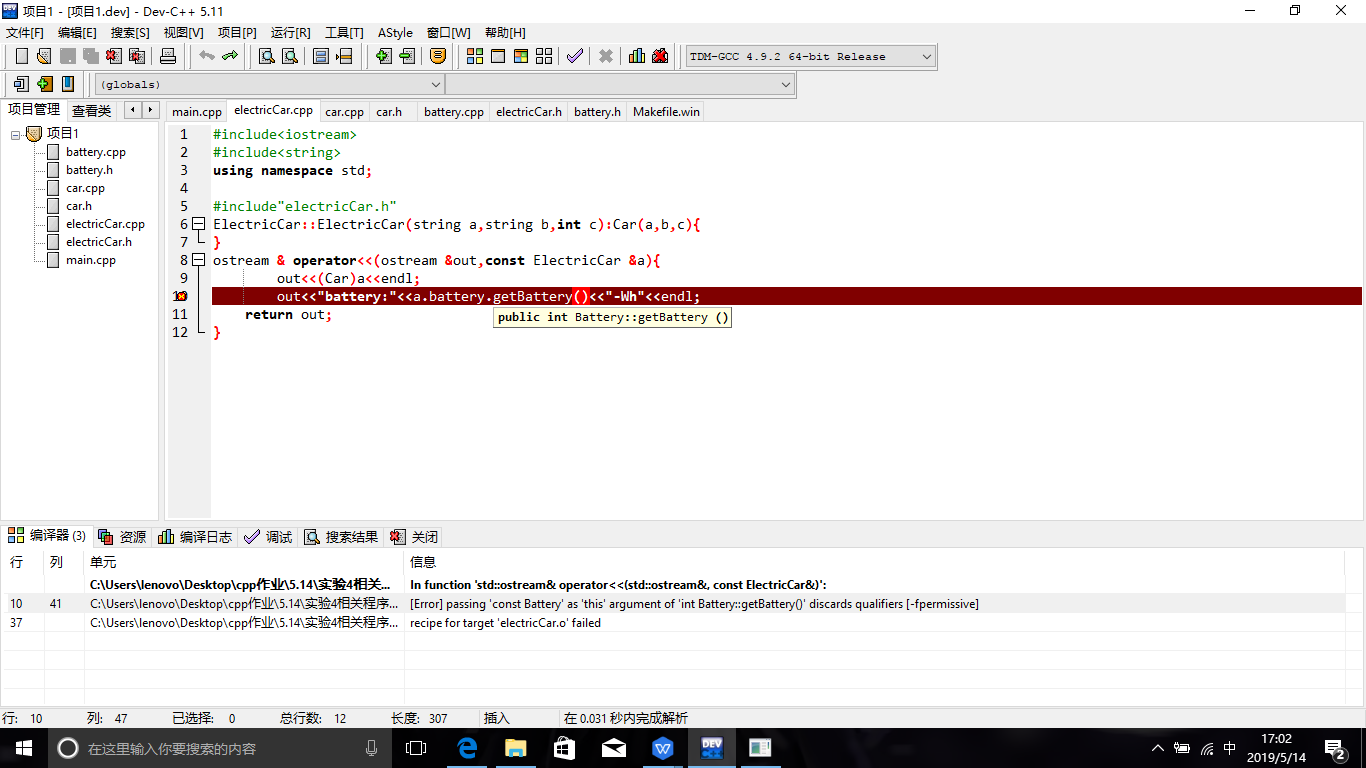Switch to Makefile.win editor tab
The image size is (1366, 768).
pyautogui.click(x=666, y=112)
